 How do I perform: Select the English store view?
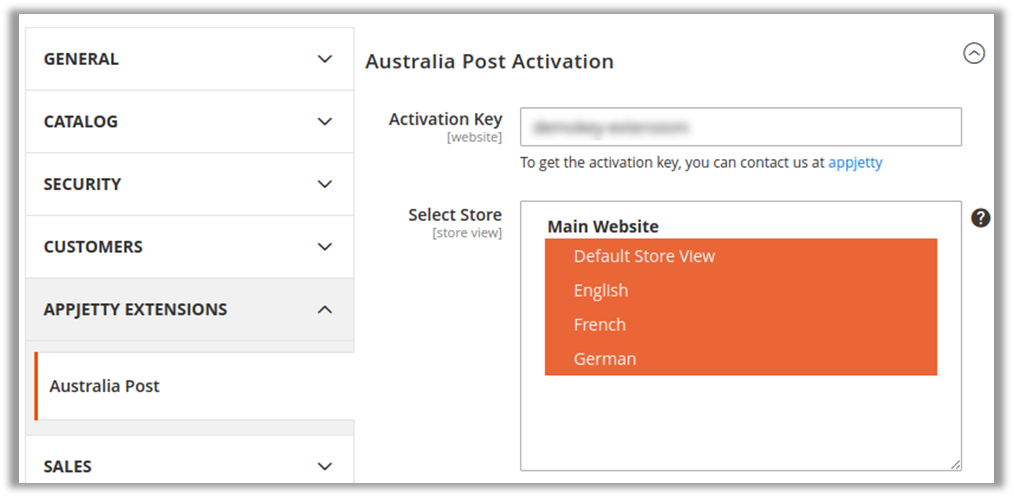[601, 290]
